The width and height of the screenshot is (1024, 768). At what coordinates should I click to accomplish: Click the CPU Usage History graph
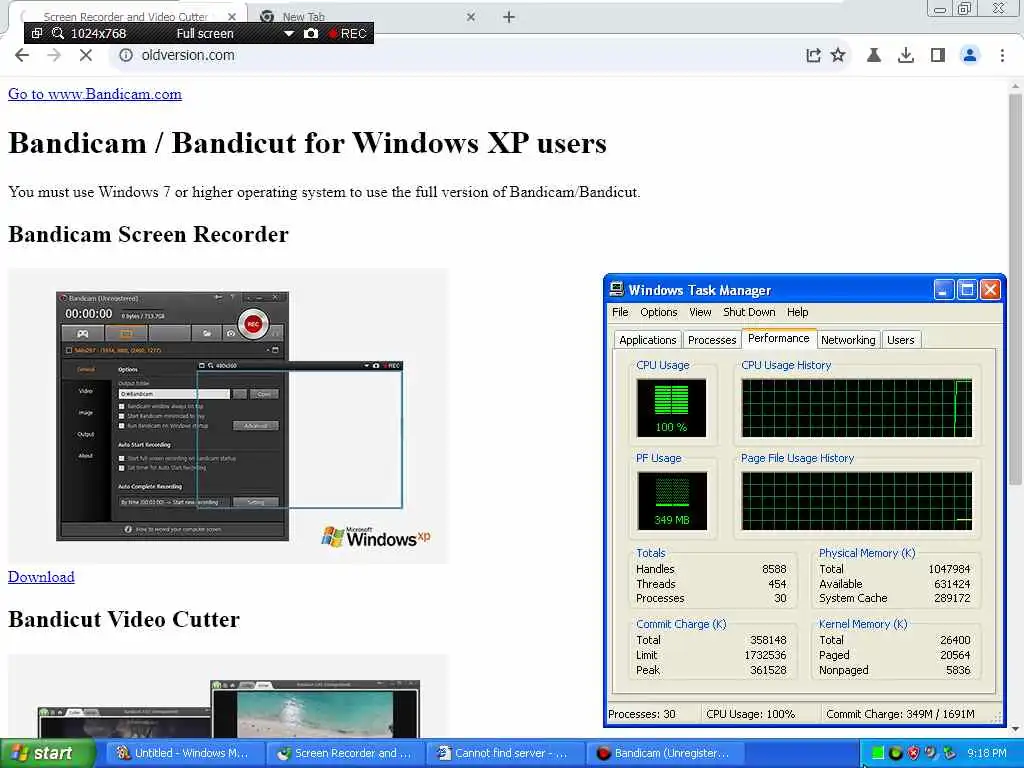tap(857, 408)
